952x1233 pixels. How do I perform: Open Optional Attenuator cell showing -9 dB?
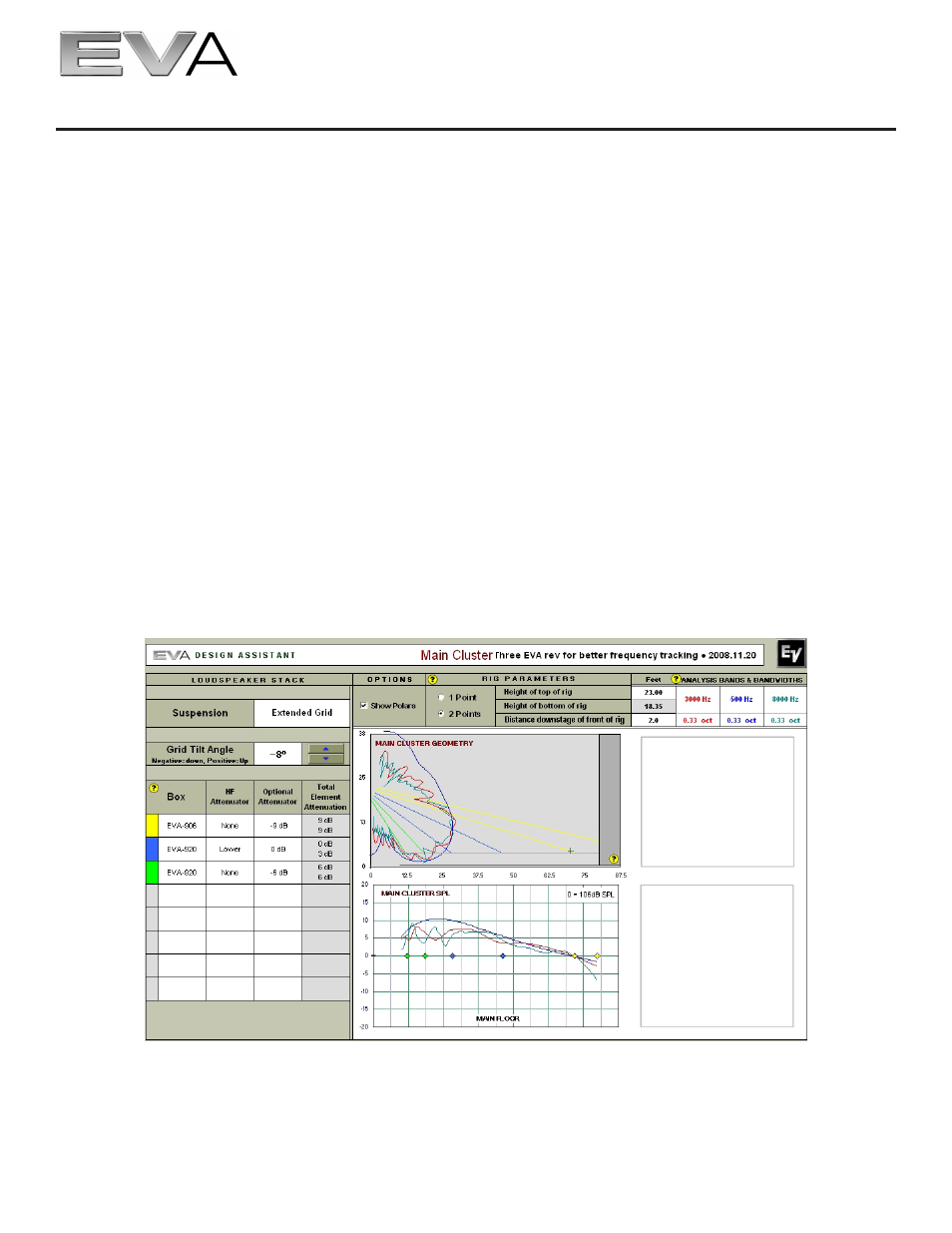point(277,826)
